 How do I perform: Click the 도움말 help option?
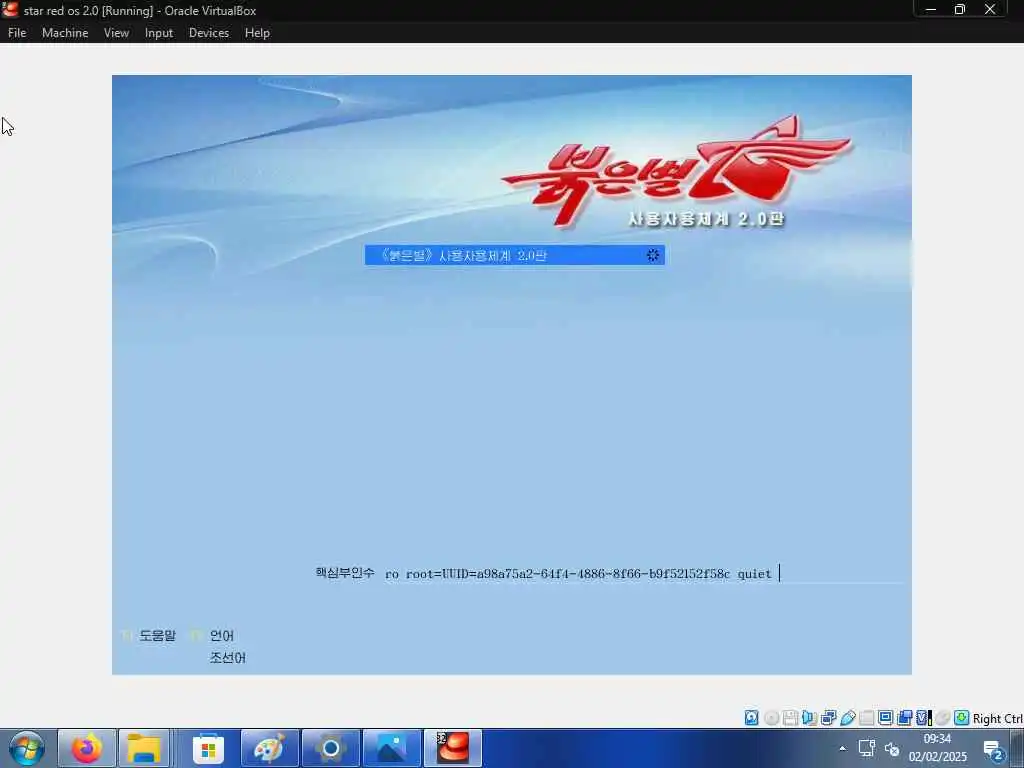157,635
